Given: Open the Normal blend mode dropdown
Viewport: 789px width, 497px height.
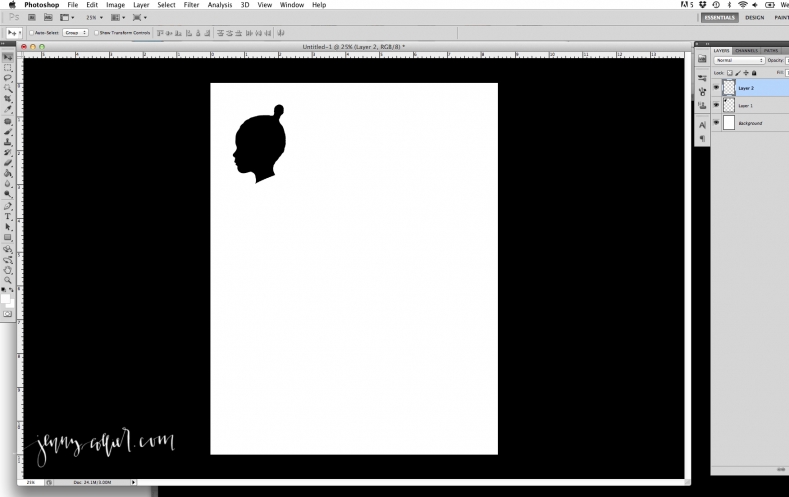Looking at the screenshot, I should coord(738,60).
